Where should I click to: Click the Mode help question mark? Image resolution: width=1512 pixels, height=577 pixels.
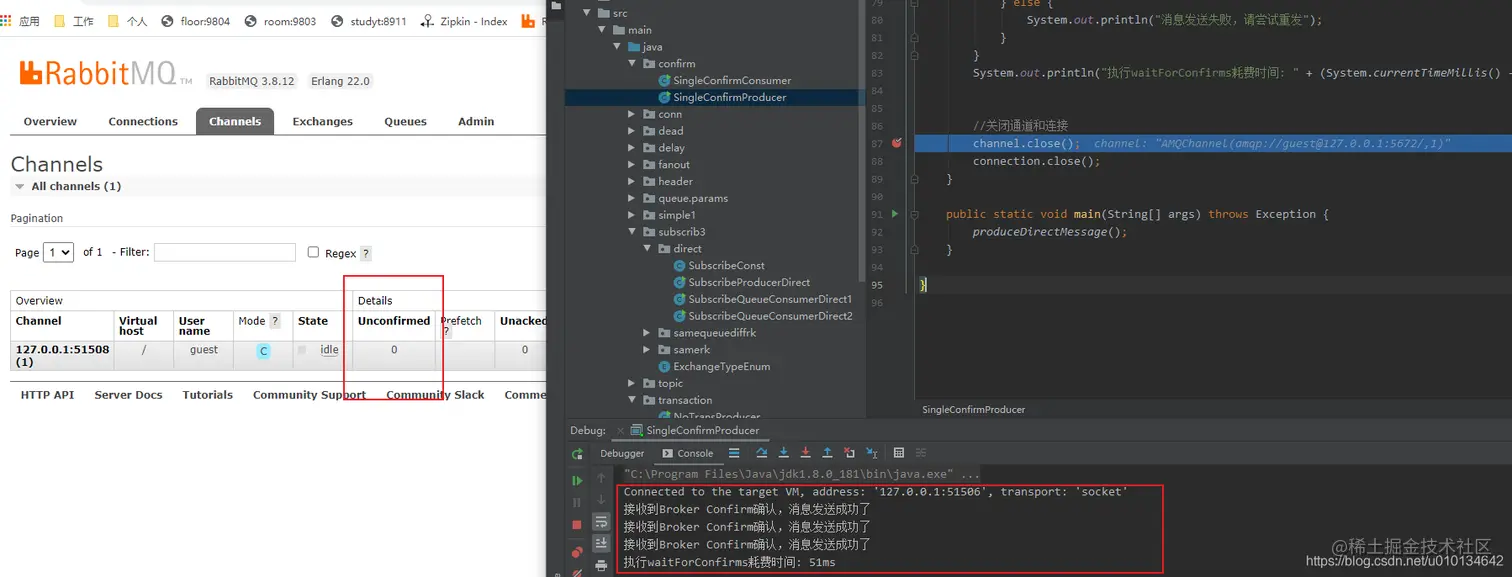click(275, 321)
